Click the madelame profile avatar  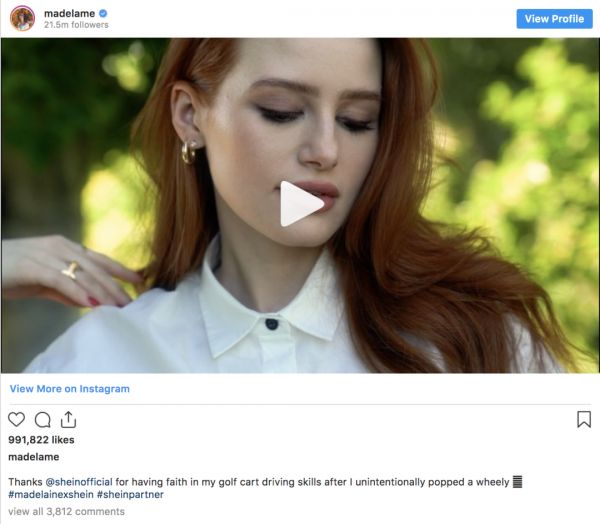(x=22, y=17)
